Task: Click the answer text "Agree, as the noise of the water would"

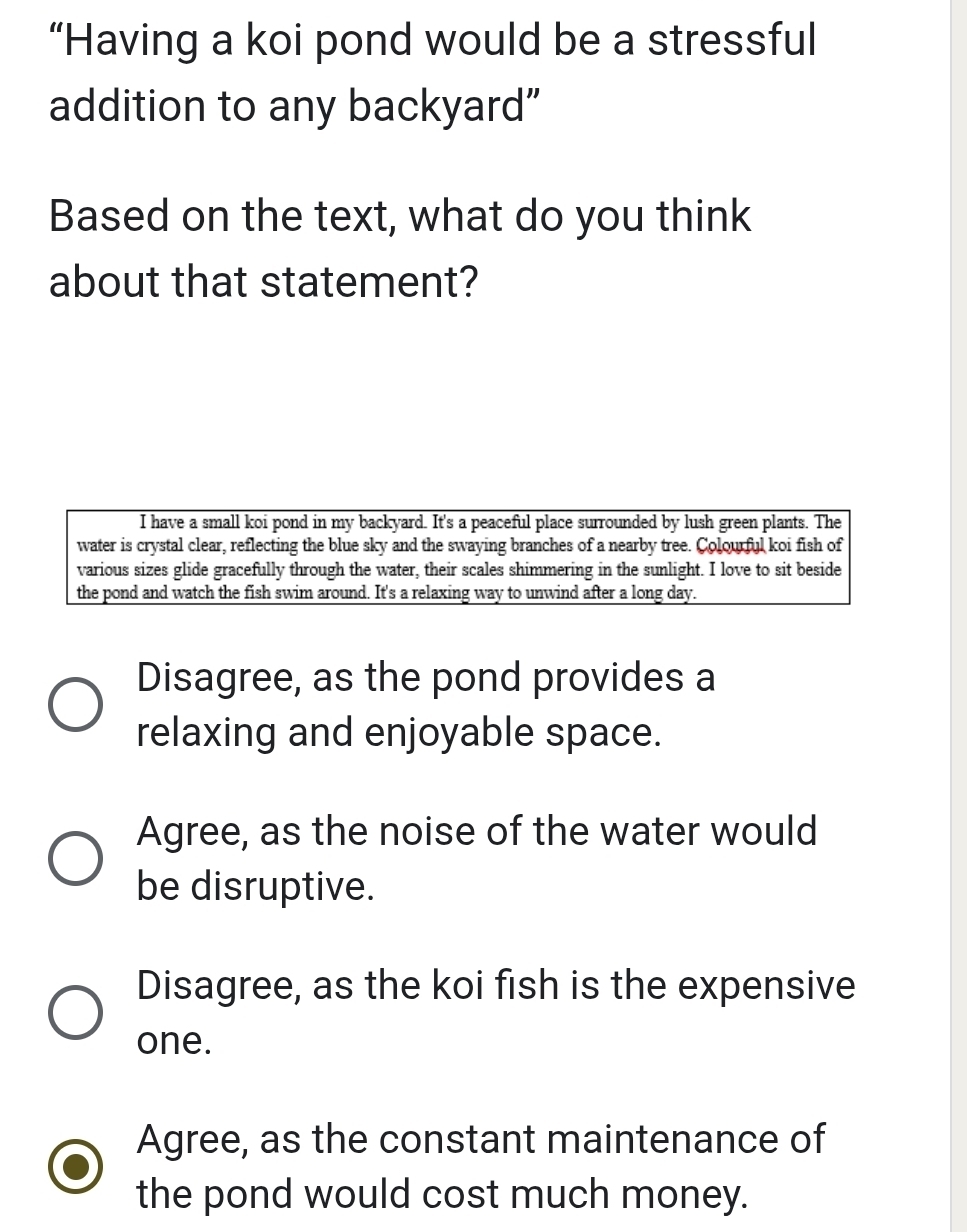Action: click(477, 832)
